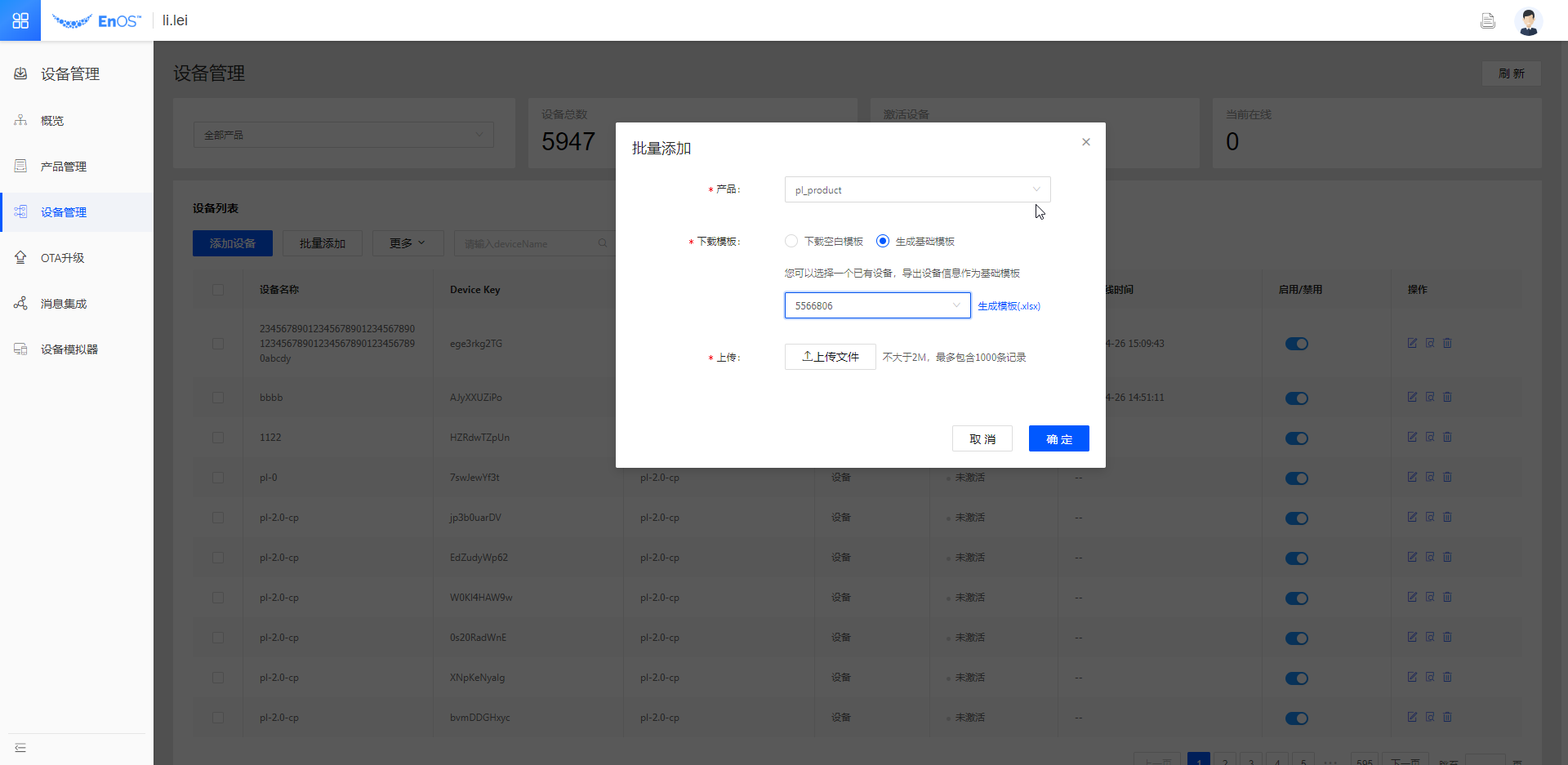The image size is (1568, 765).
Task: Click delete icon for device W0KI4HAW9w
Action: click(x=1447, y=597)
